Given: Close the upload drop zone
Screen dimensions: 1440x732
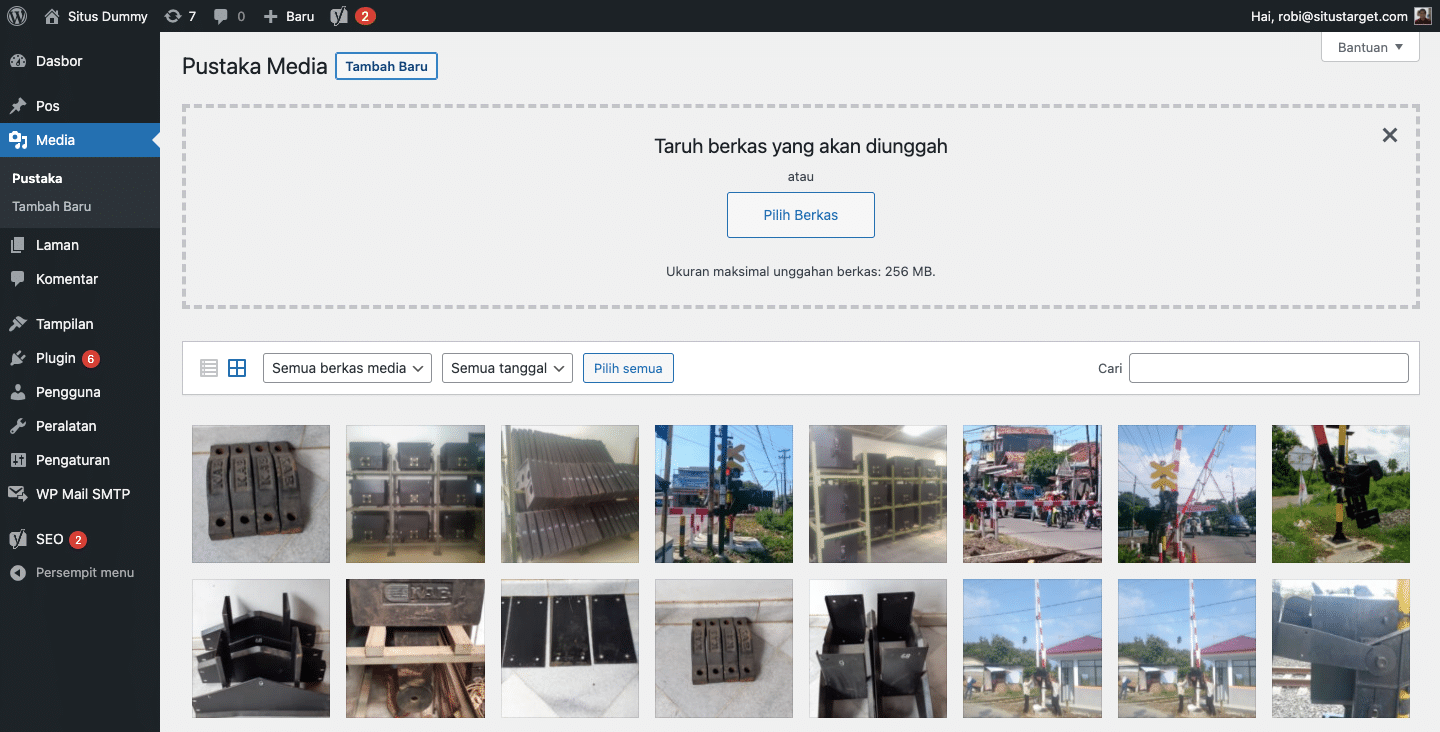Looking at the screenshot, I should point(1389,135).
